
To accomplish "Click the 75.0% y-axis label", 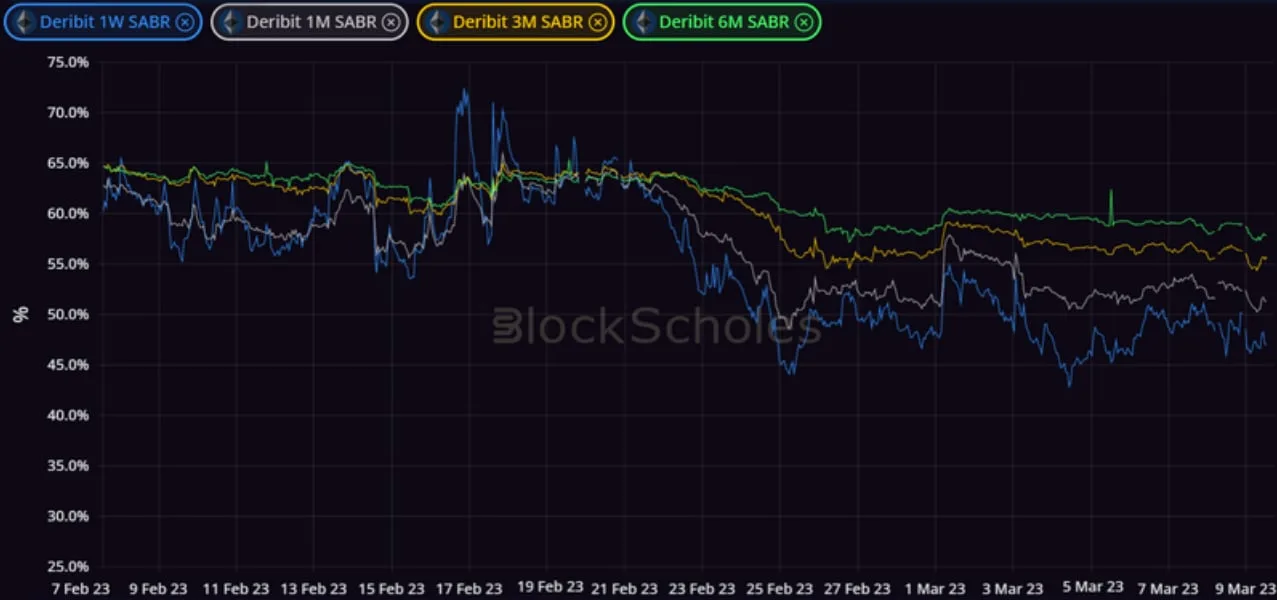I will point(68,62).
